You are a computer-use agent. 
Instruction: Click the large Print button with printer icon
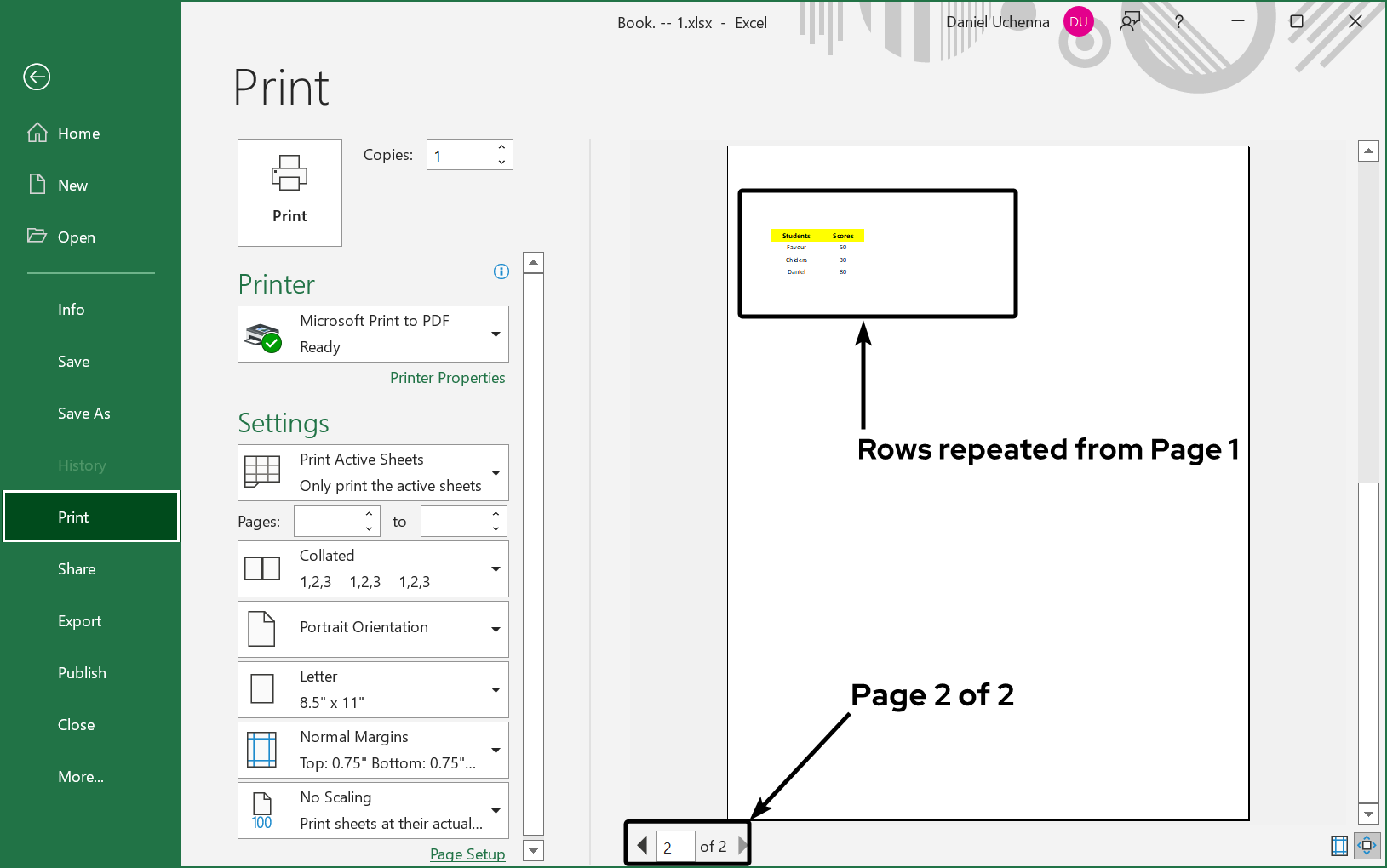(289, 192)
